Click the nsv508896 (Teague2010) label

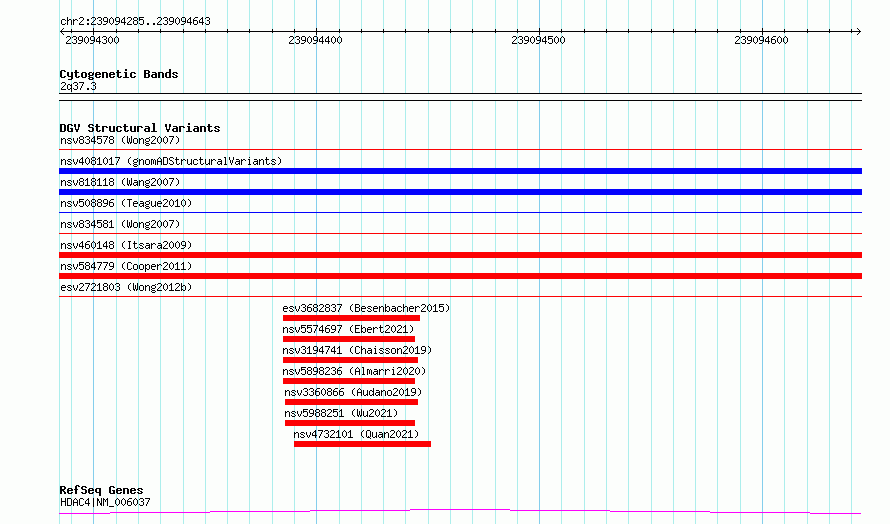tap(126, 203)
